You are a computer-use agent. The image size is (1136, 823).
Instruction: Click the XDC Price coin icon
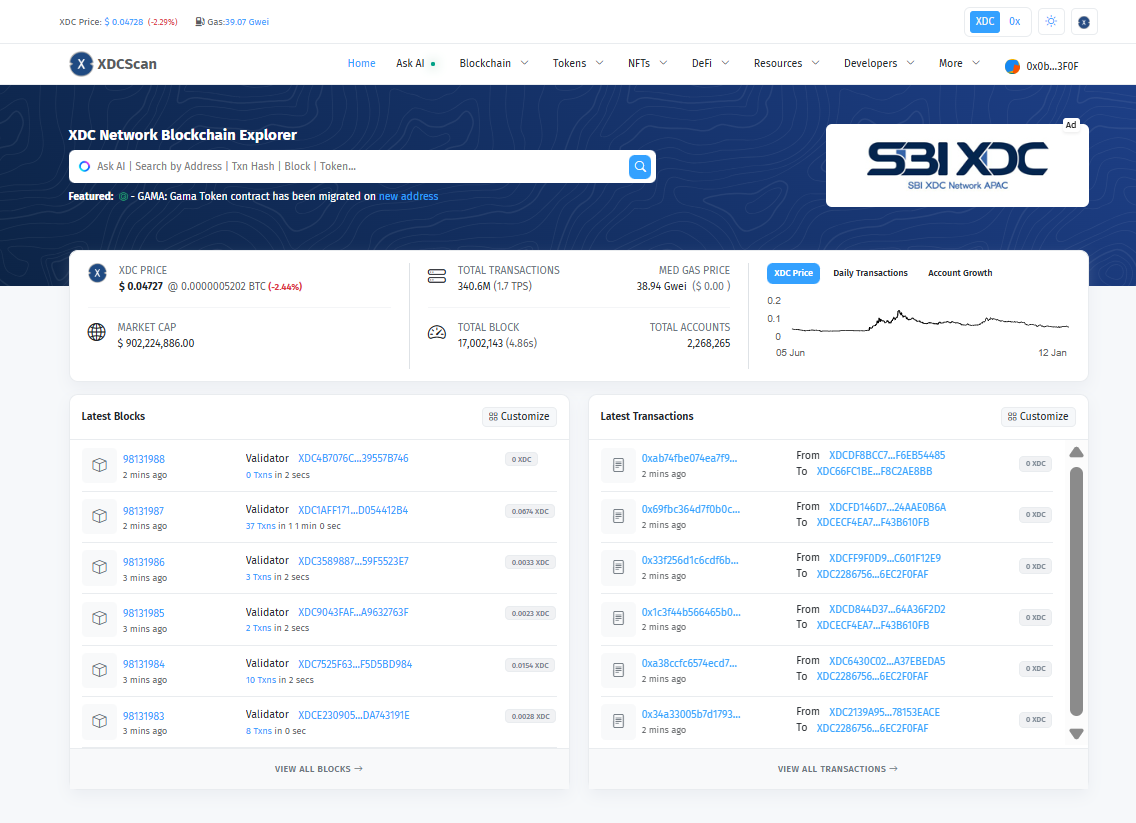click(x=97, y=273)
